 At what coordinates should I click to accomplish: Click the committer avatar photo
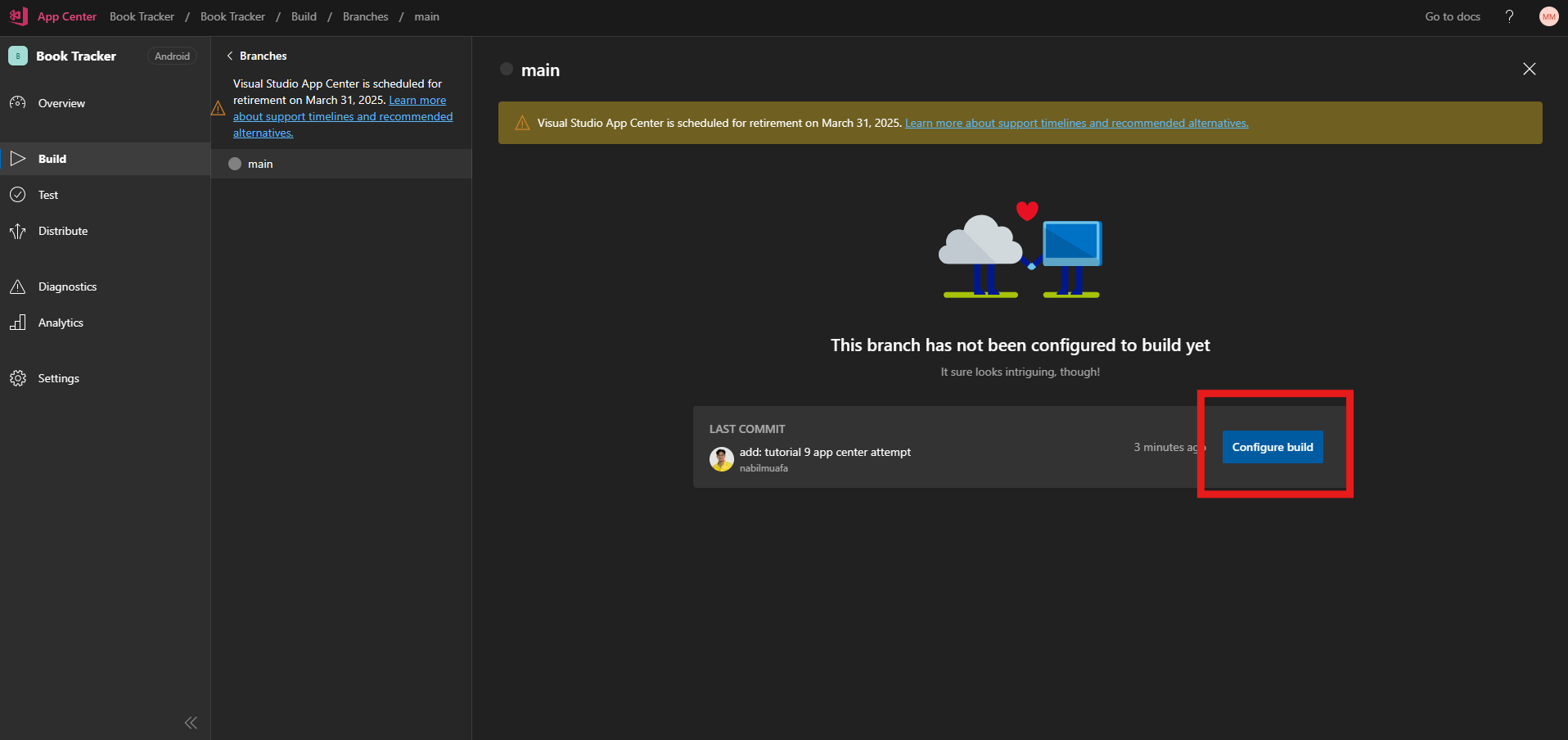click(721, 459)
